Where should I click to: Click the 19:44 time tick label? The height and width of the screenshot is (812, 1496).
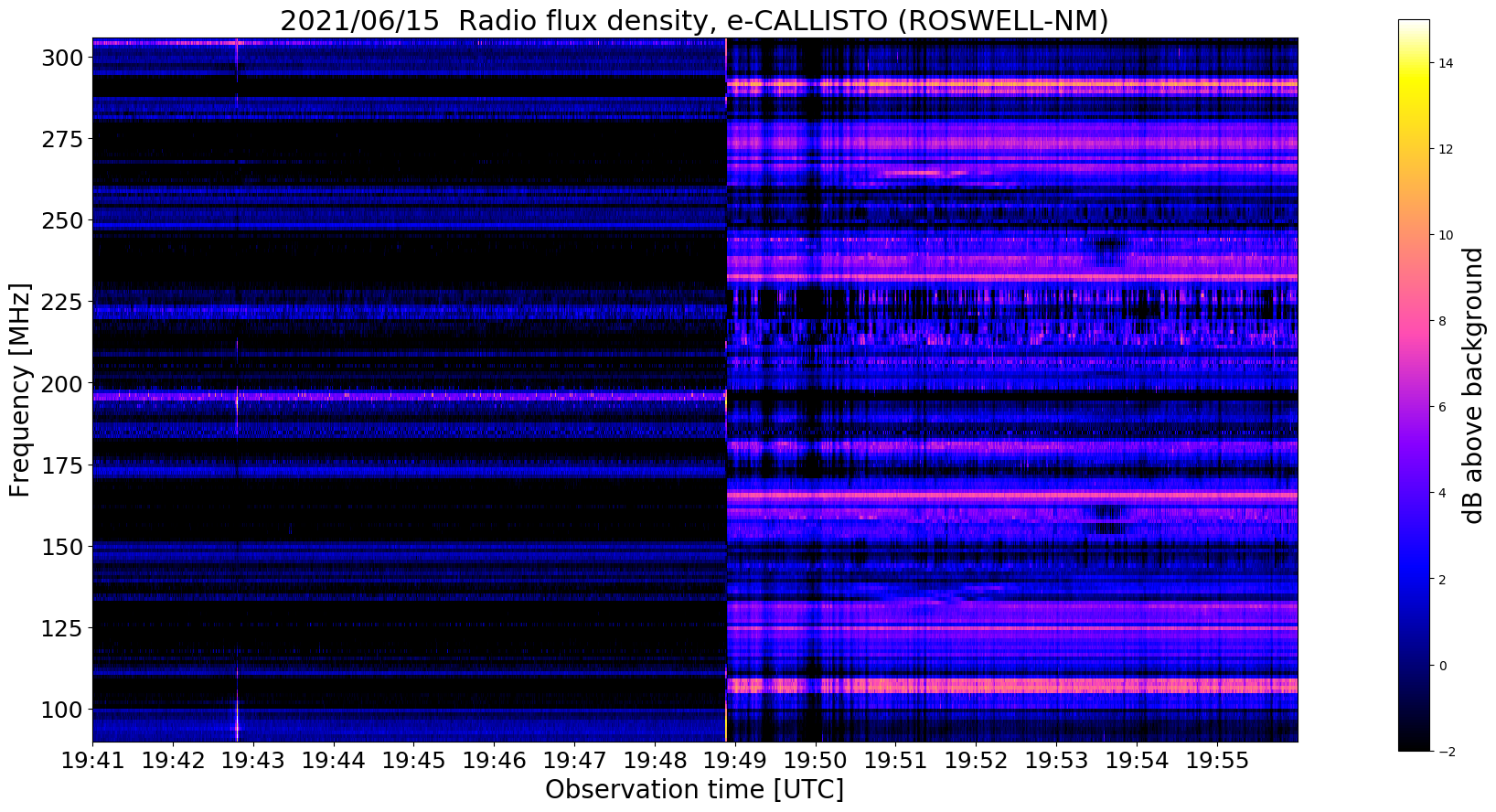click(334, 761)
